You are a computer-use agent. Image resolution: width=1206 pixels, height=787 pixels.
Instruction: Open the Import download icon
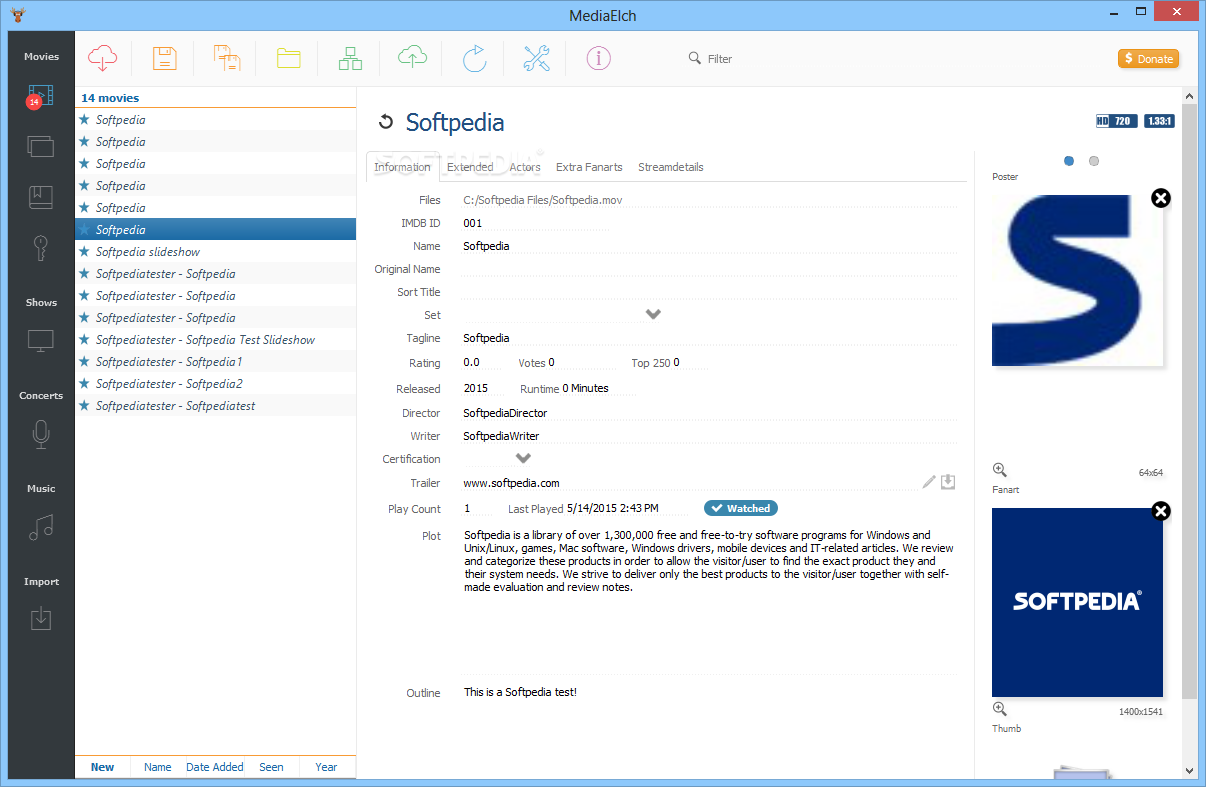click(x=41, y=619)
